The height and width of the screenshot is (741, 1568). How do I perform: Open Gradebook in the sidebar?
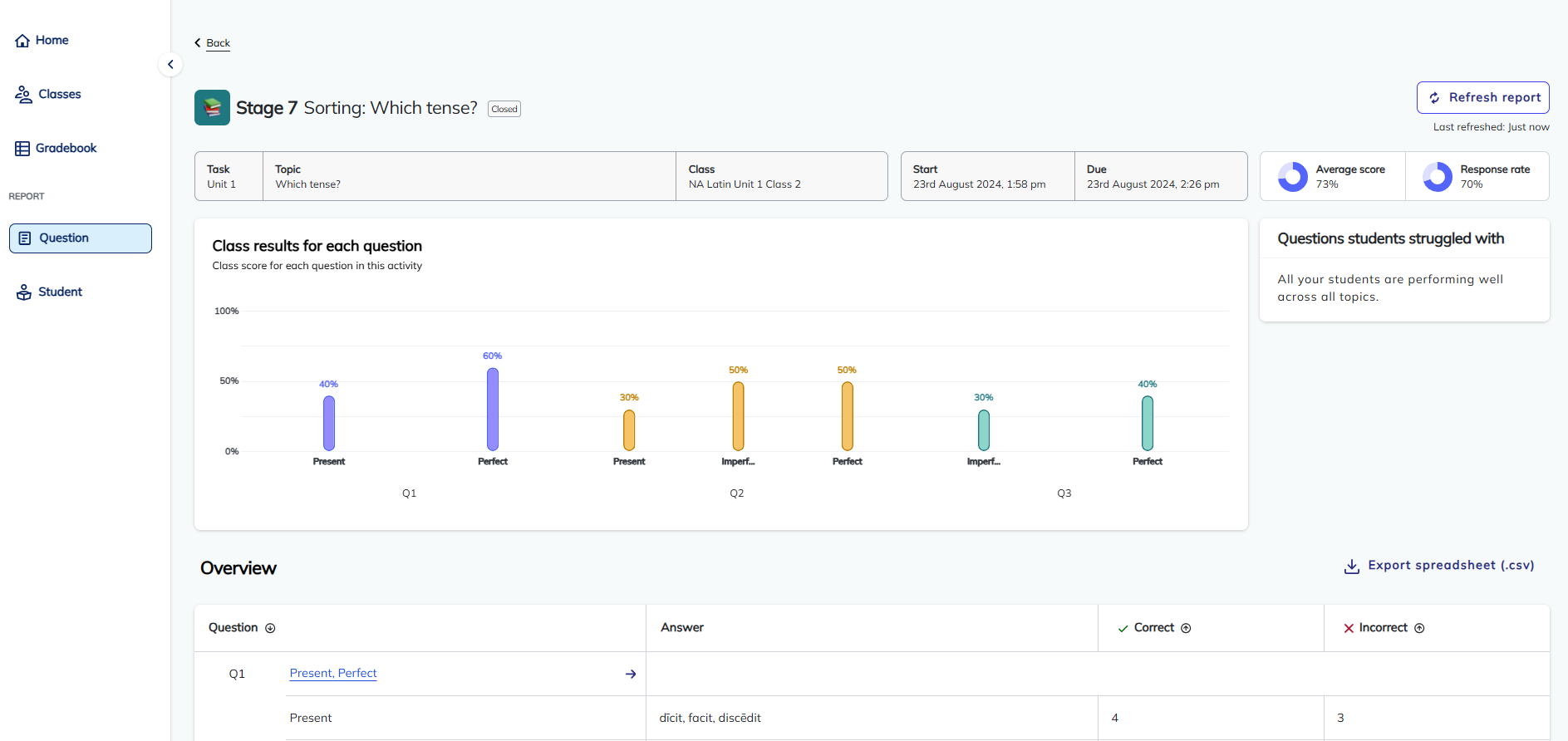click(x=56, y=148)
